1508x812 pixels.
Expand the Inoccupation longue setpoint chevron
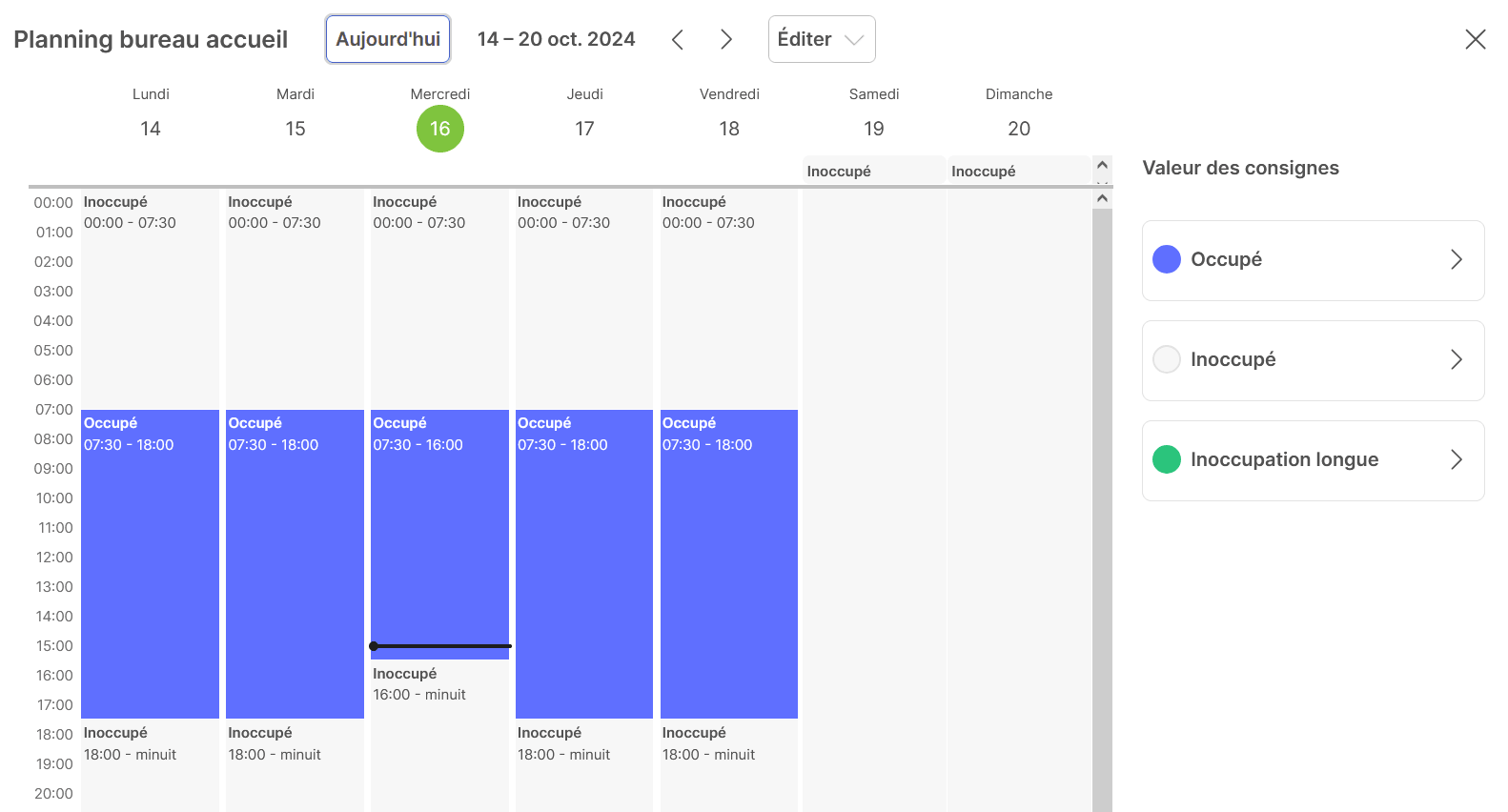click(x=1456, y=460)
